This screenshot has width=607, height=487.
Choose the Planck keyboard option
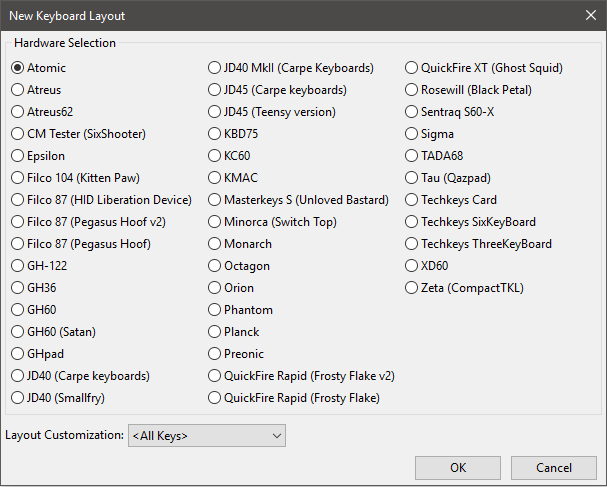pos(215,332)
